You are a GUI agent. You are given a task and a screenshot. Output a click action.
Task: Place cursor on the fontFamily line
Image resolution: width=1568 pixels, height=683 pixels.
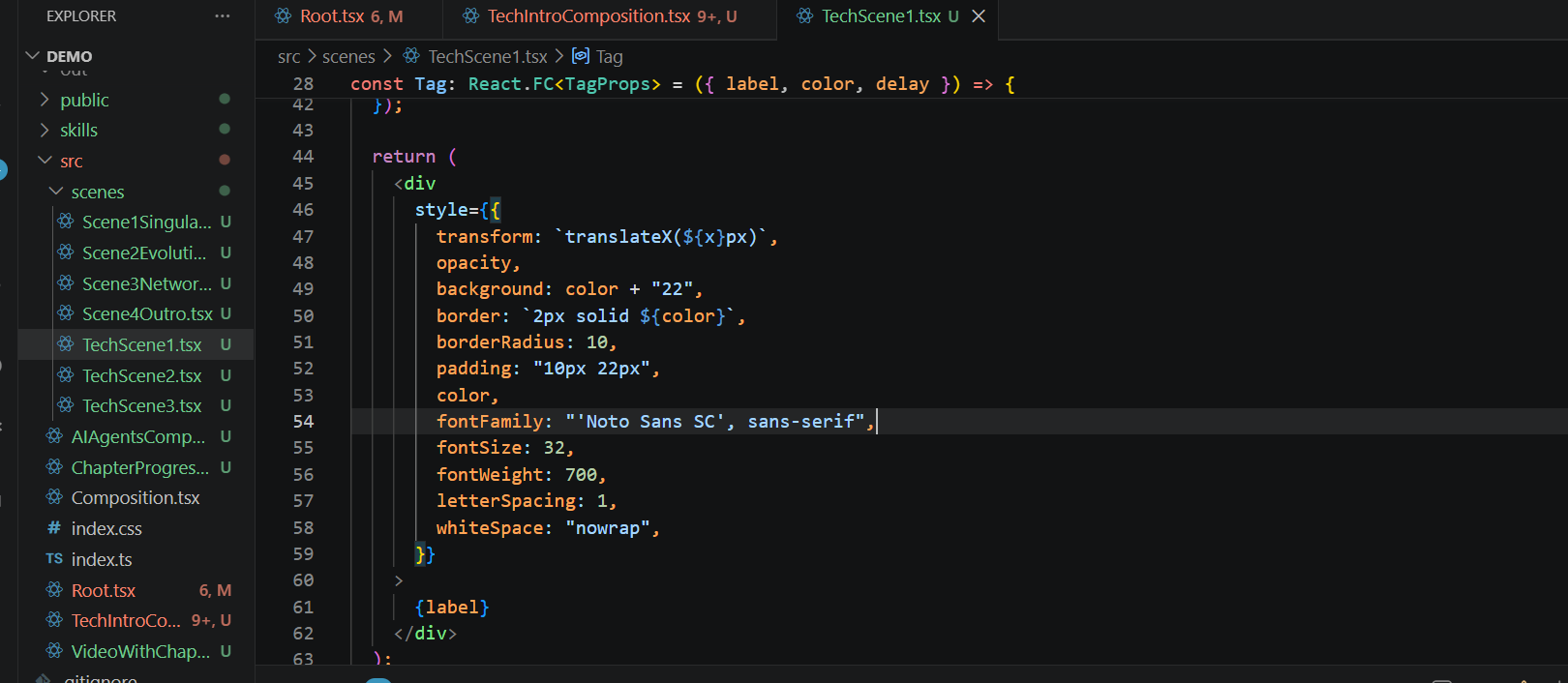coord(655,421)
